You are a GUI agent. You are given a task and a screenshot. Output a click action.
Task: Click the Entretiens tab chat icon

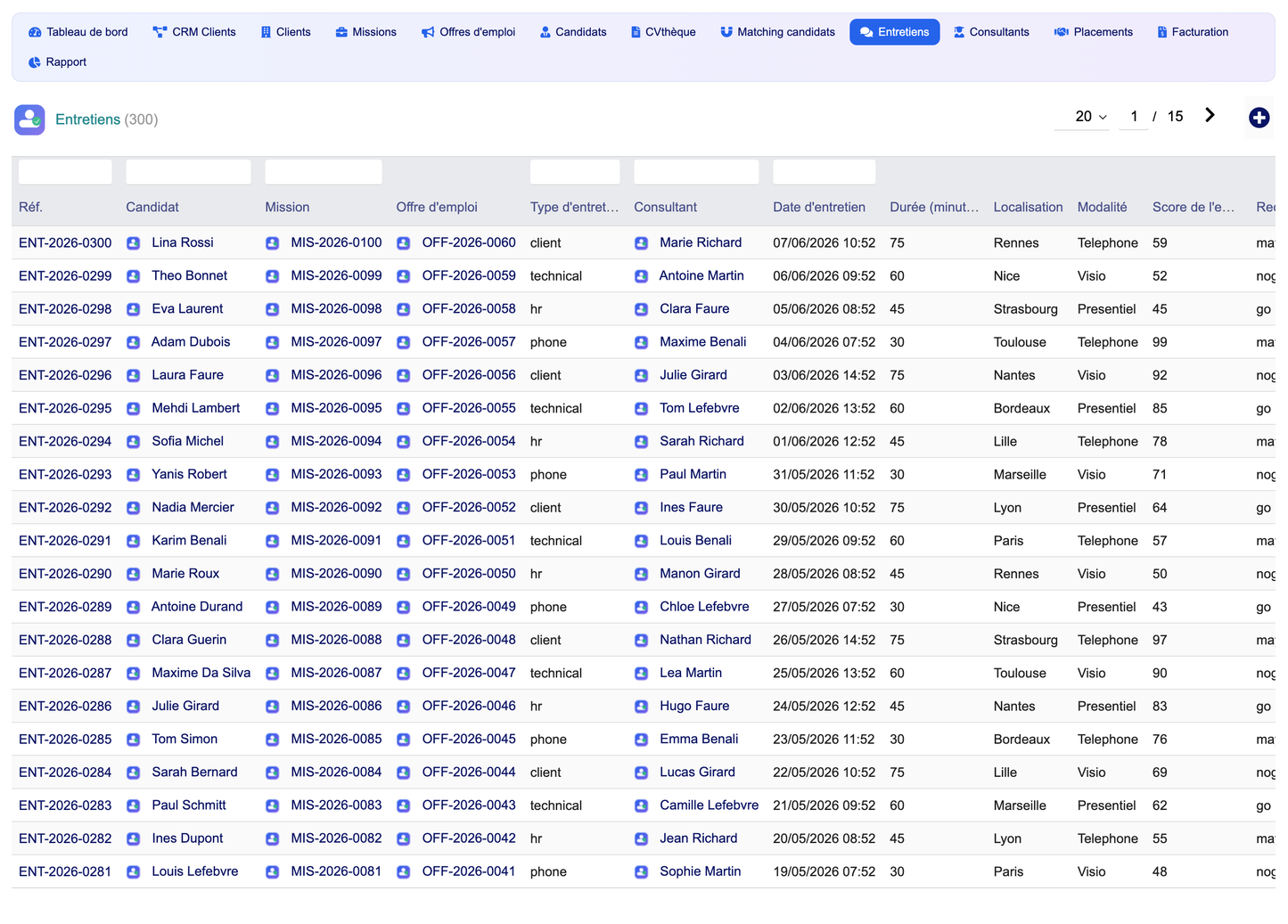[x=866, y=32]
